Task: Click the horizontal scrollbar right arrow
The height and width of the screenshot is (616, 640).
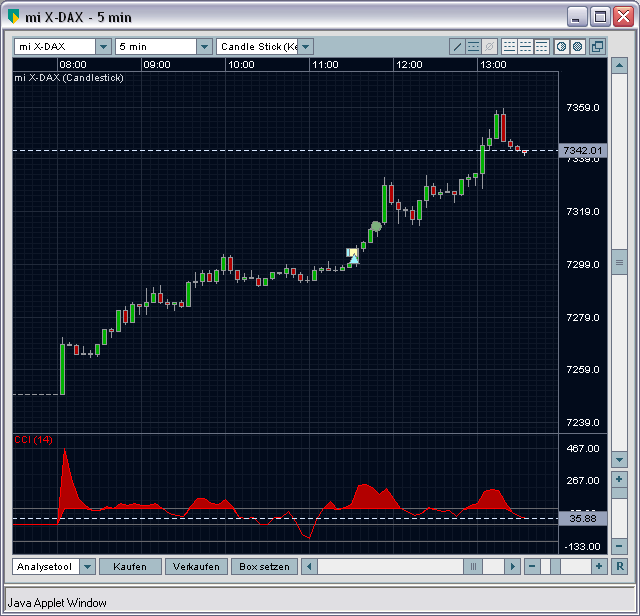Action: click(513, 567)
